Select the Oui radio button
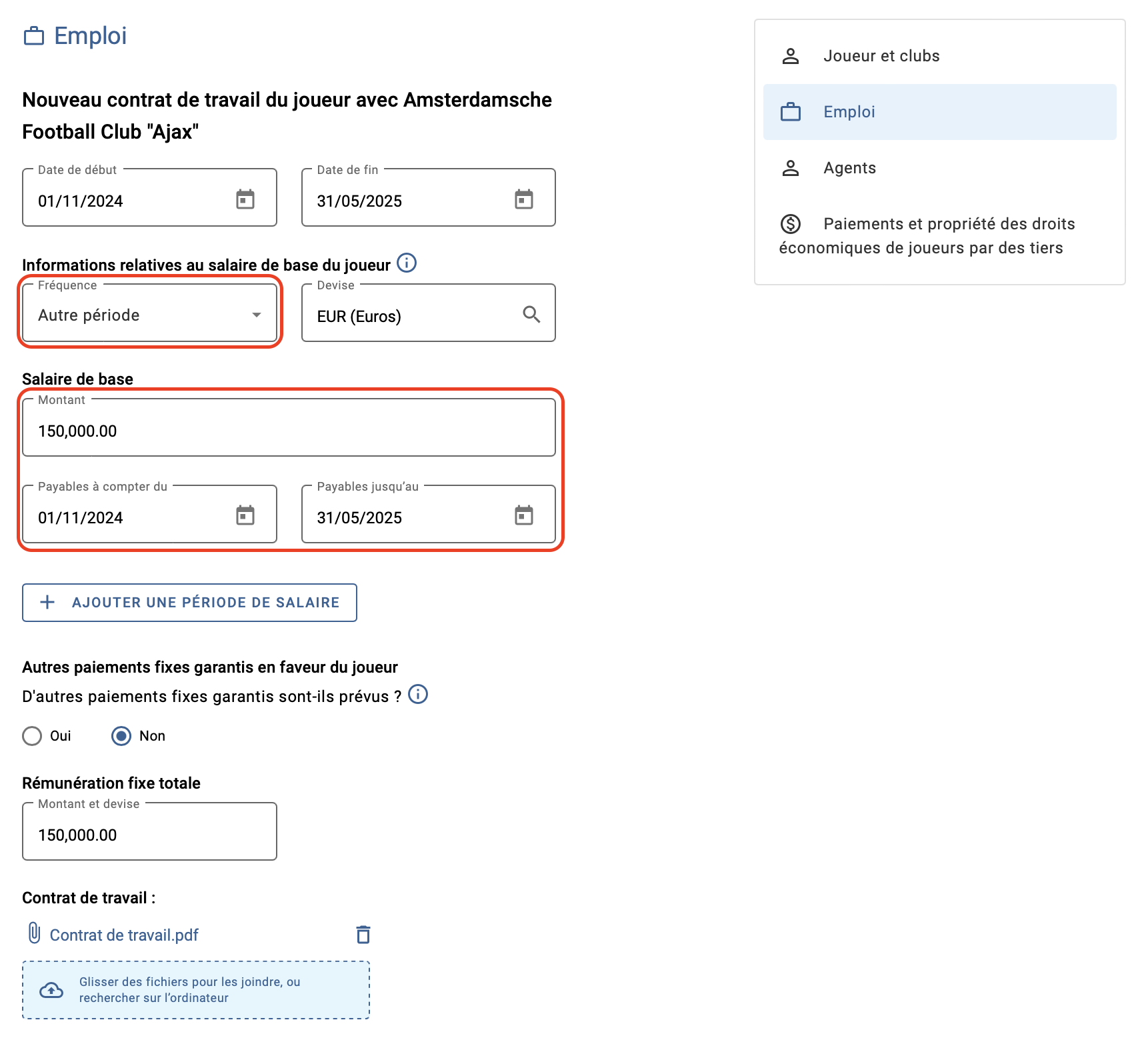This screenshot has width=1148, height=1040. pos(32,736)
